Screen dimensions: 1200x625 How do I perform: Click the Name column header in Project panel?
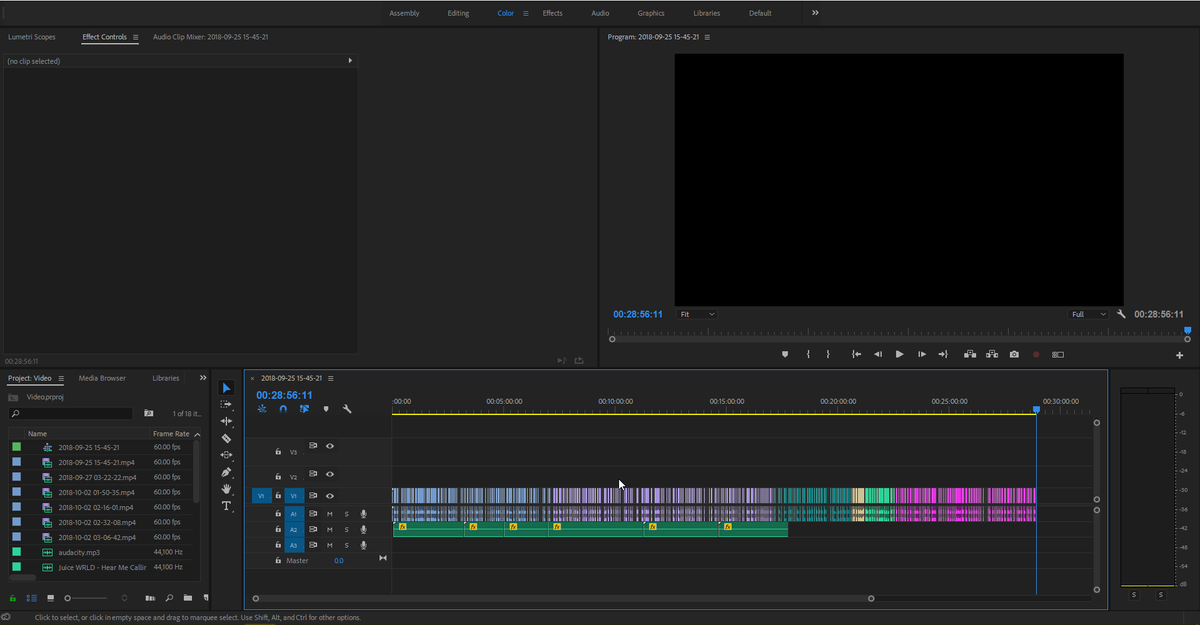(x=38, y=434)
